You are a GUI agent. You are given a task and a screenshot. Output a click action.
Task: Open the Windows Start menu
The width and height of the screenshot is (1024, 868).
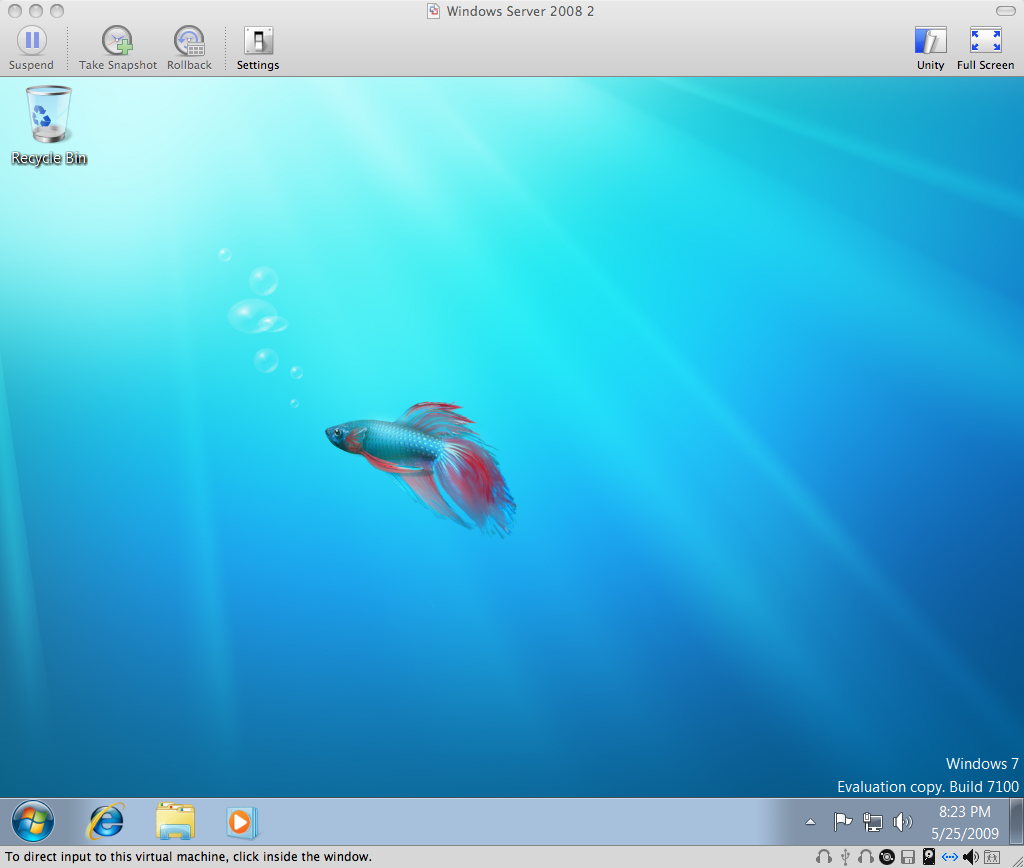click(33, 821)
